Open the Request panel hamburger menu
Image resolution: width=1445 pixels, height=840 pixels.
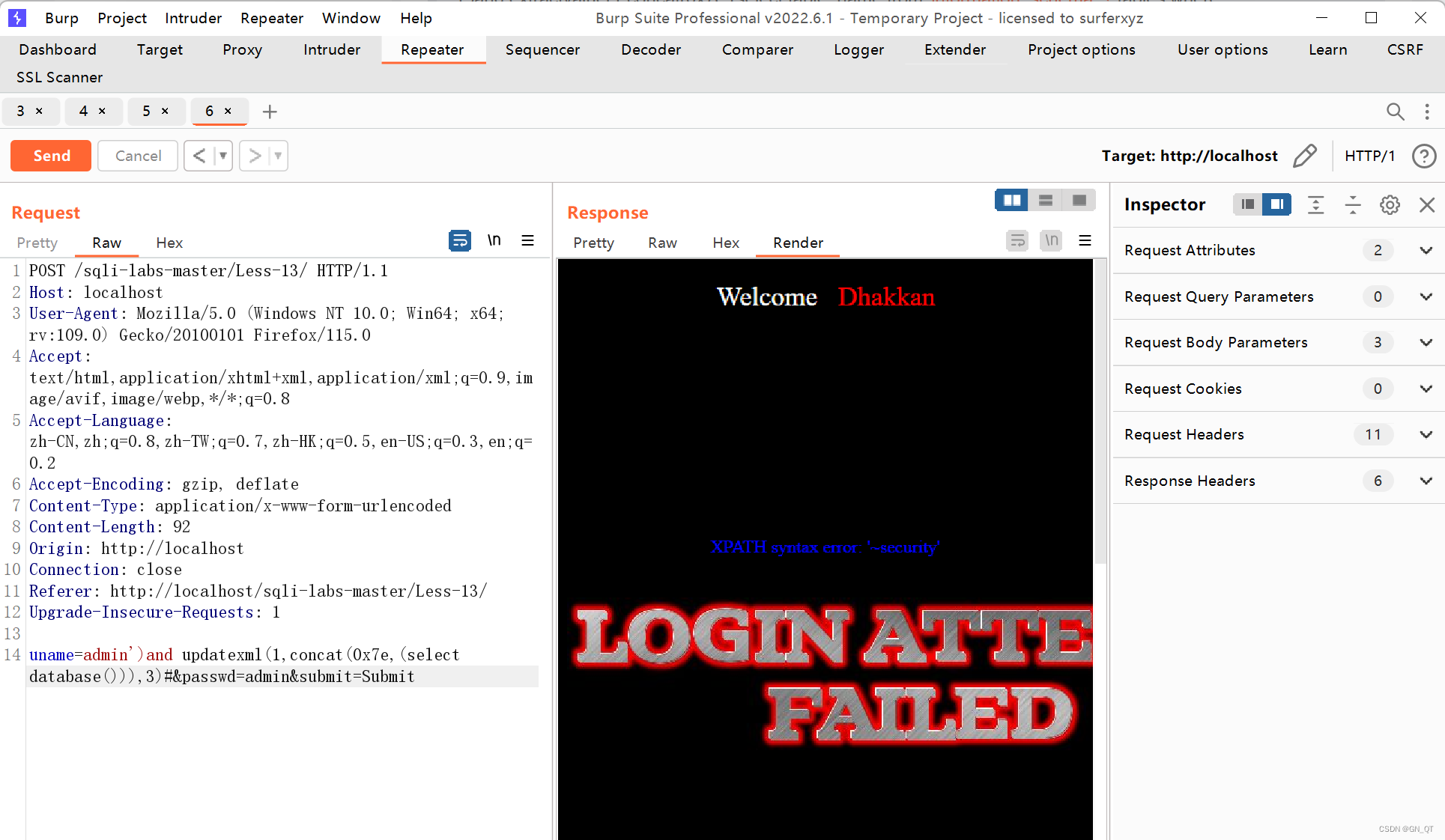[x=527, y=240]
